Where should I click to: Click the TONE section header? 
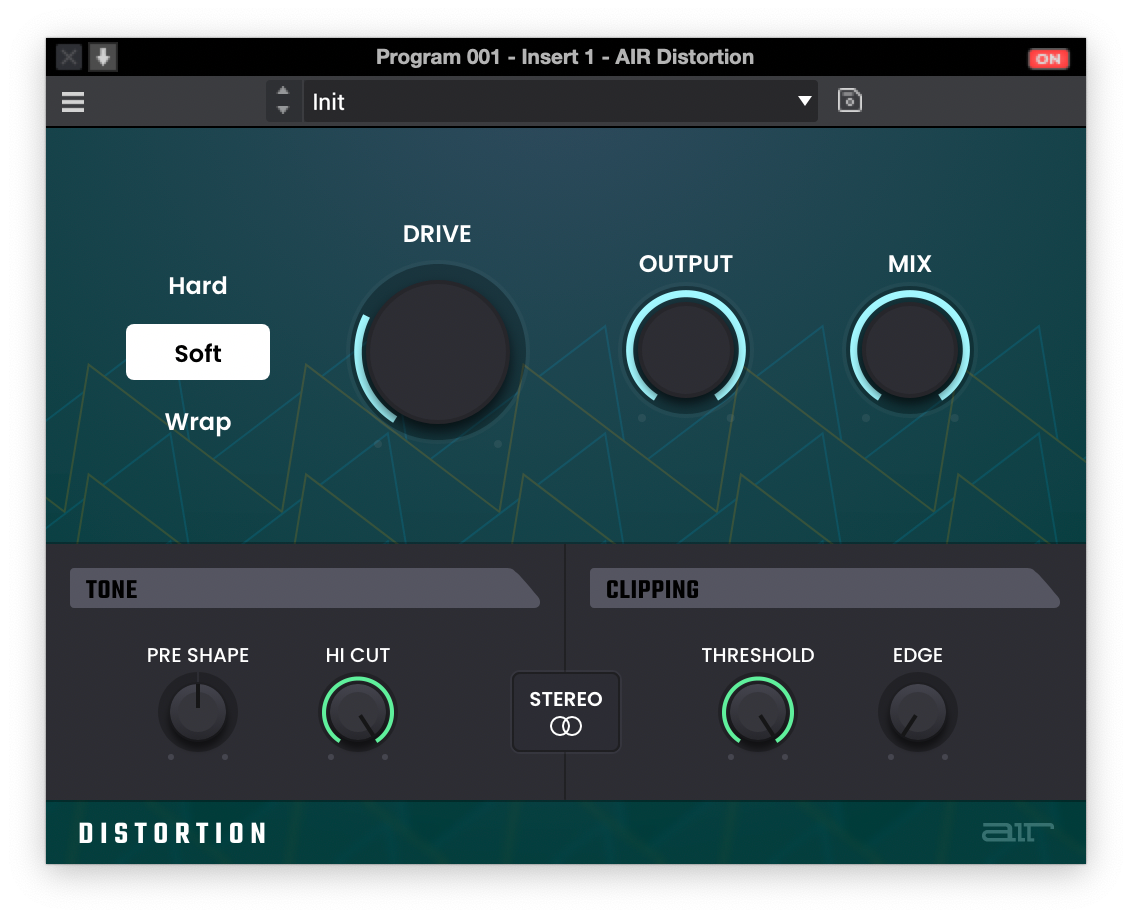point(305,588)
